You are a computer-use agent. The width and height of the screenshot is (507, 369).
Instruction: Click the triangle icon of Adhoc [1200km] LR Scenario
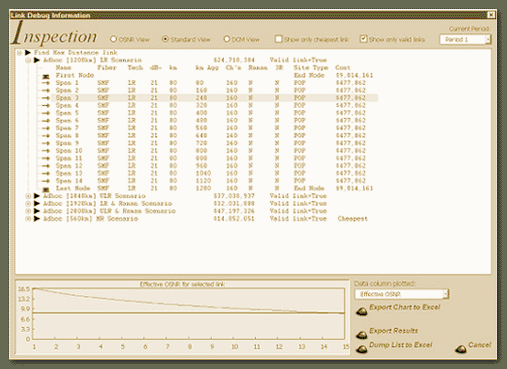click(x=37, y=60)
